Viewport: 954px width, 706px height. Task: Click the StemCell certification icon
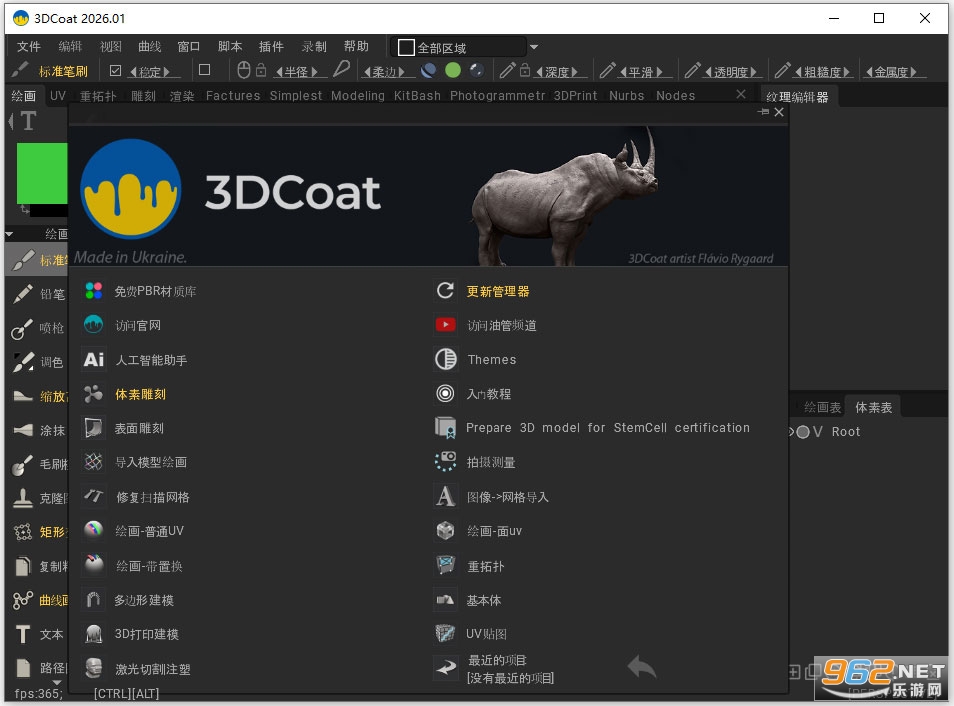click(x=445, y=428)
